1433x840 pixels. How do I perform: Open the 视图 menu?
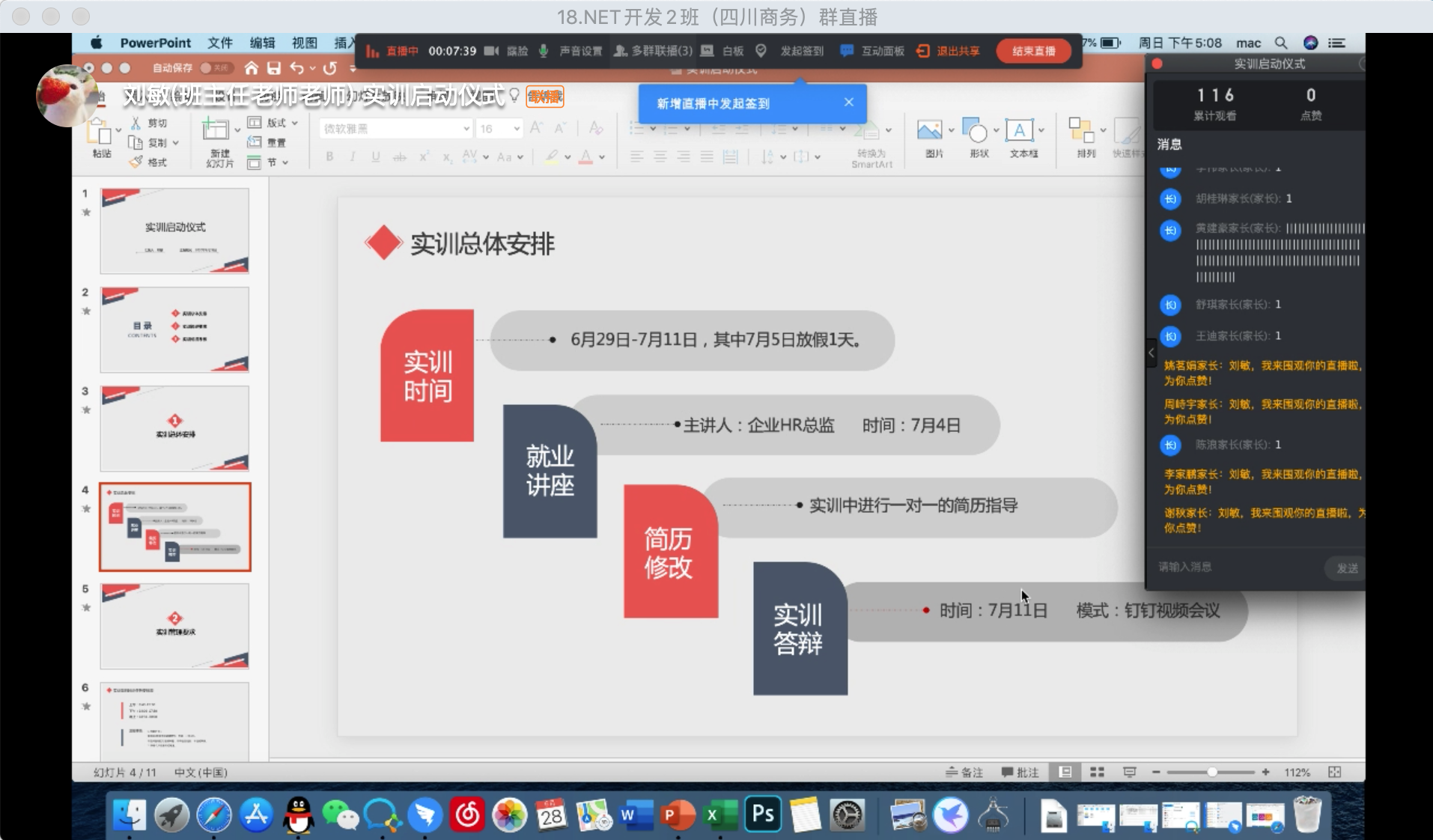[x=304, y=43]
